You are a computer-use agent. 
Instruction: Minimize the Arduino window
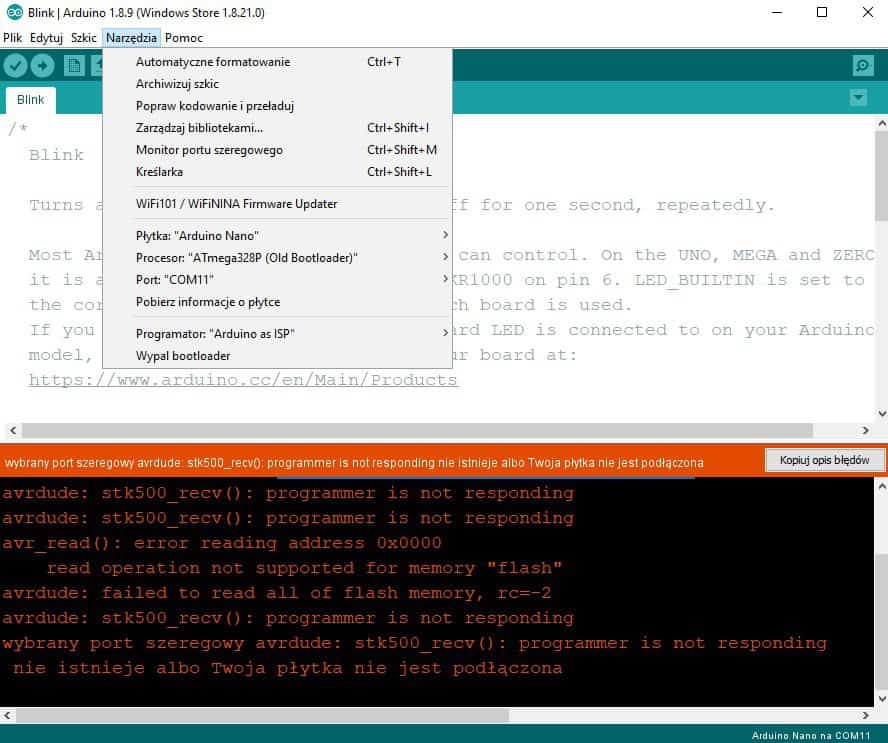(x=777, y=12)
